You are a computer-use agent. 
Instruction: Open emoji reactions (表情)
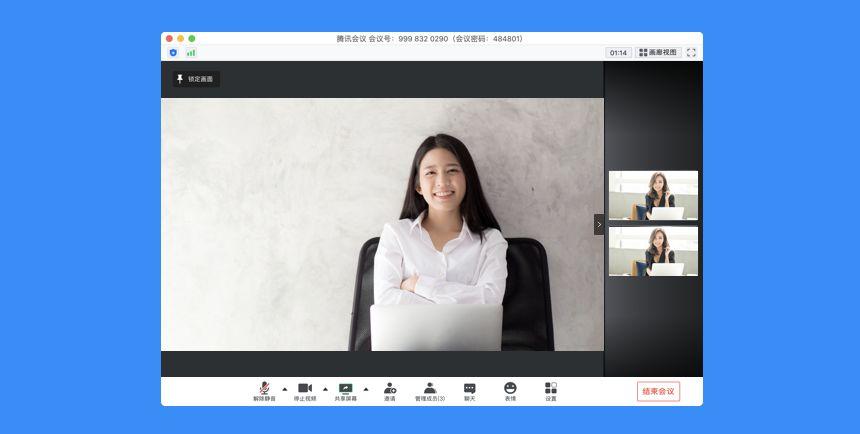tap(510, 392)
